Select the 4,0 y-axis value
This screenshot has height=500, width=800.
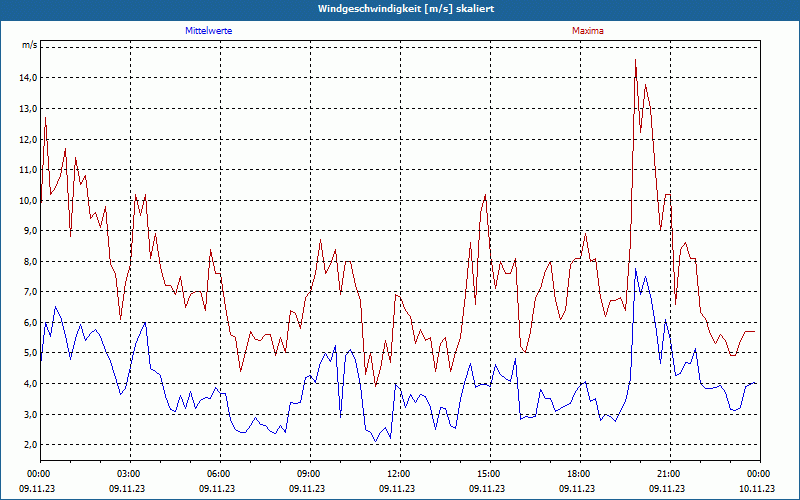31,384
